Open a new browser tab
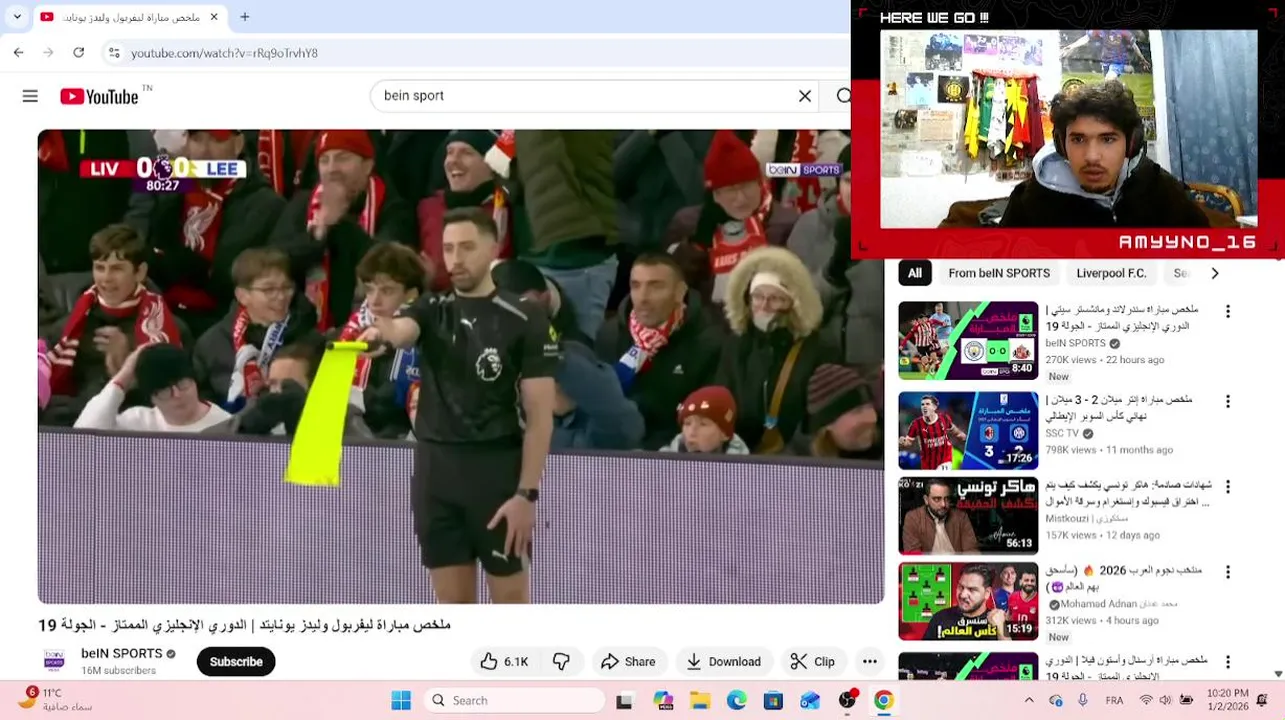Viewport: 1285px width, 720px height. [x=245, y=17]
